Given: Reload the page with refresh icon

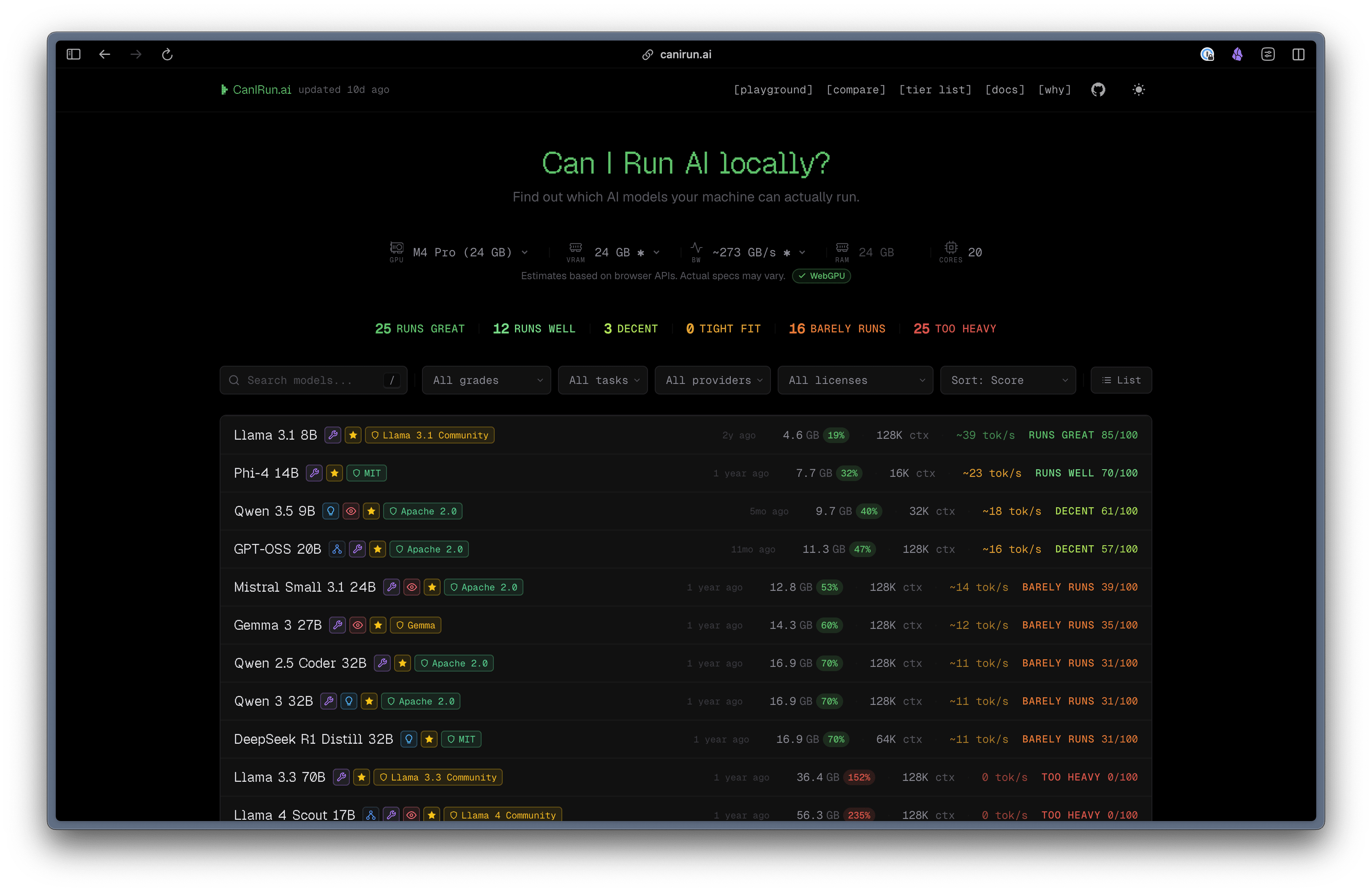Looking at the screenshot, I should click(x=167, y=54).
